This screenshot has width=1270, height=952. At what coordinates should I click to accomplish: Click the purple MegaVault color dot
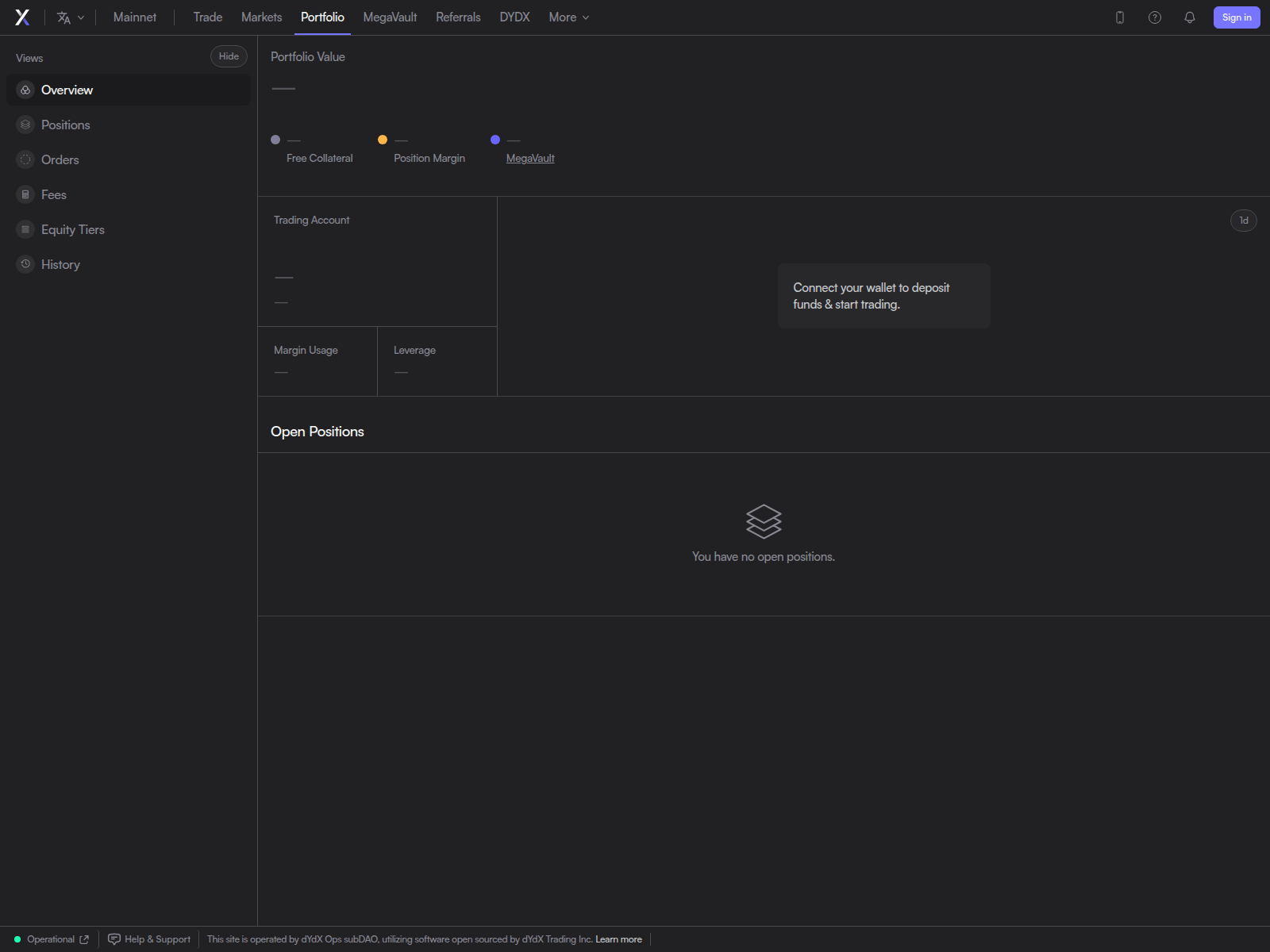pyautogui.click(x=495, y=140)
